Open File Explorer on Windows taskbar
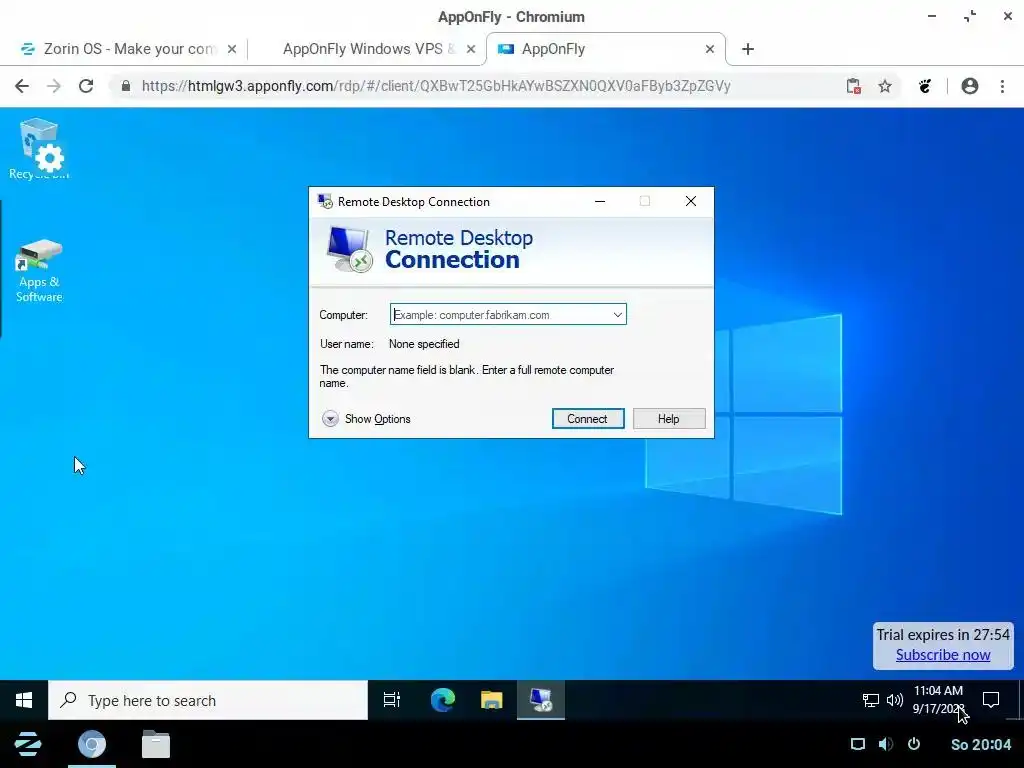This screenshot has height=768, width=1024. click(x=492, y=700)
